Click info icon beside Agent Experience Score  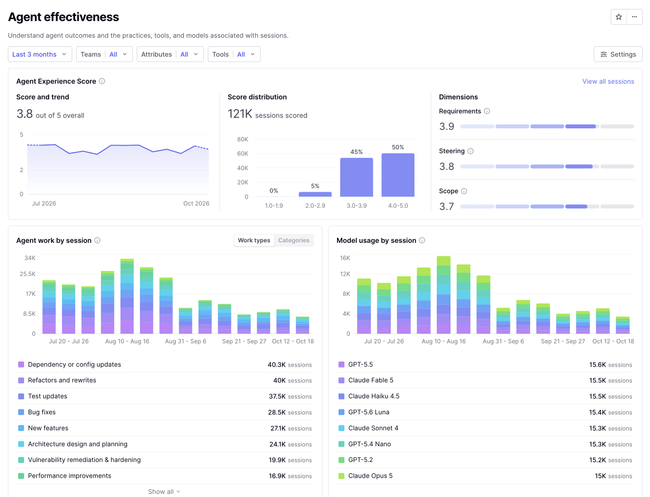[102, 81]
